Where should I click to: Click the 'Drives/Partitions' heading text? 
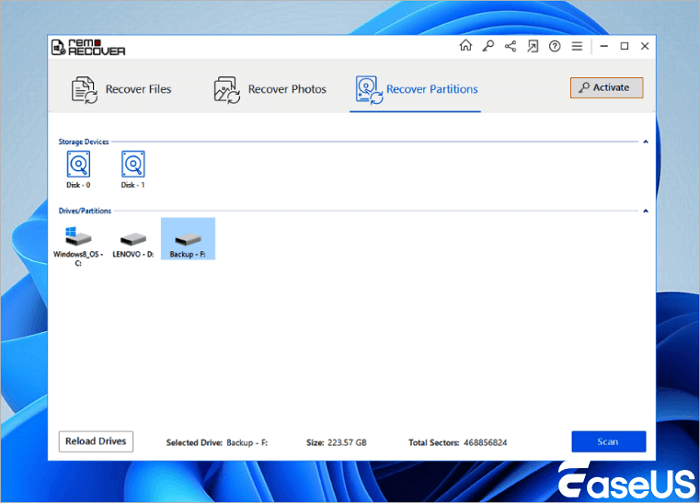85,211
